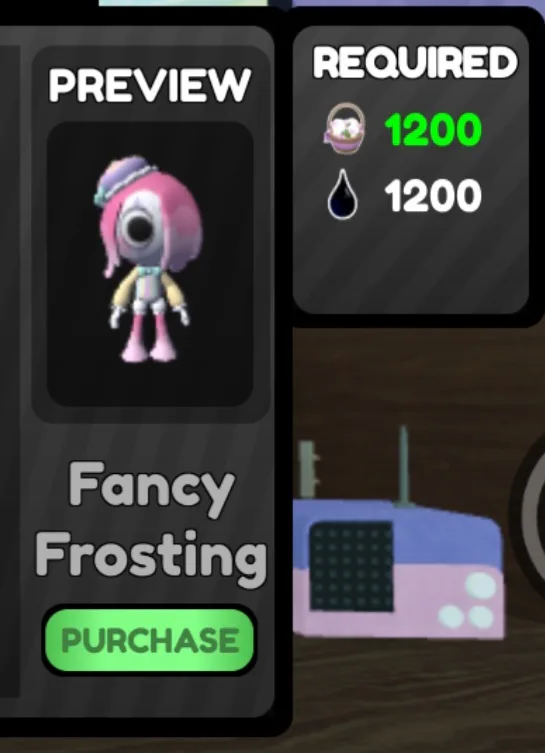Click the REQUIRED heading

[x=414, y=62]
